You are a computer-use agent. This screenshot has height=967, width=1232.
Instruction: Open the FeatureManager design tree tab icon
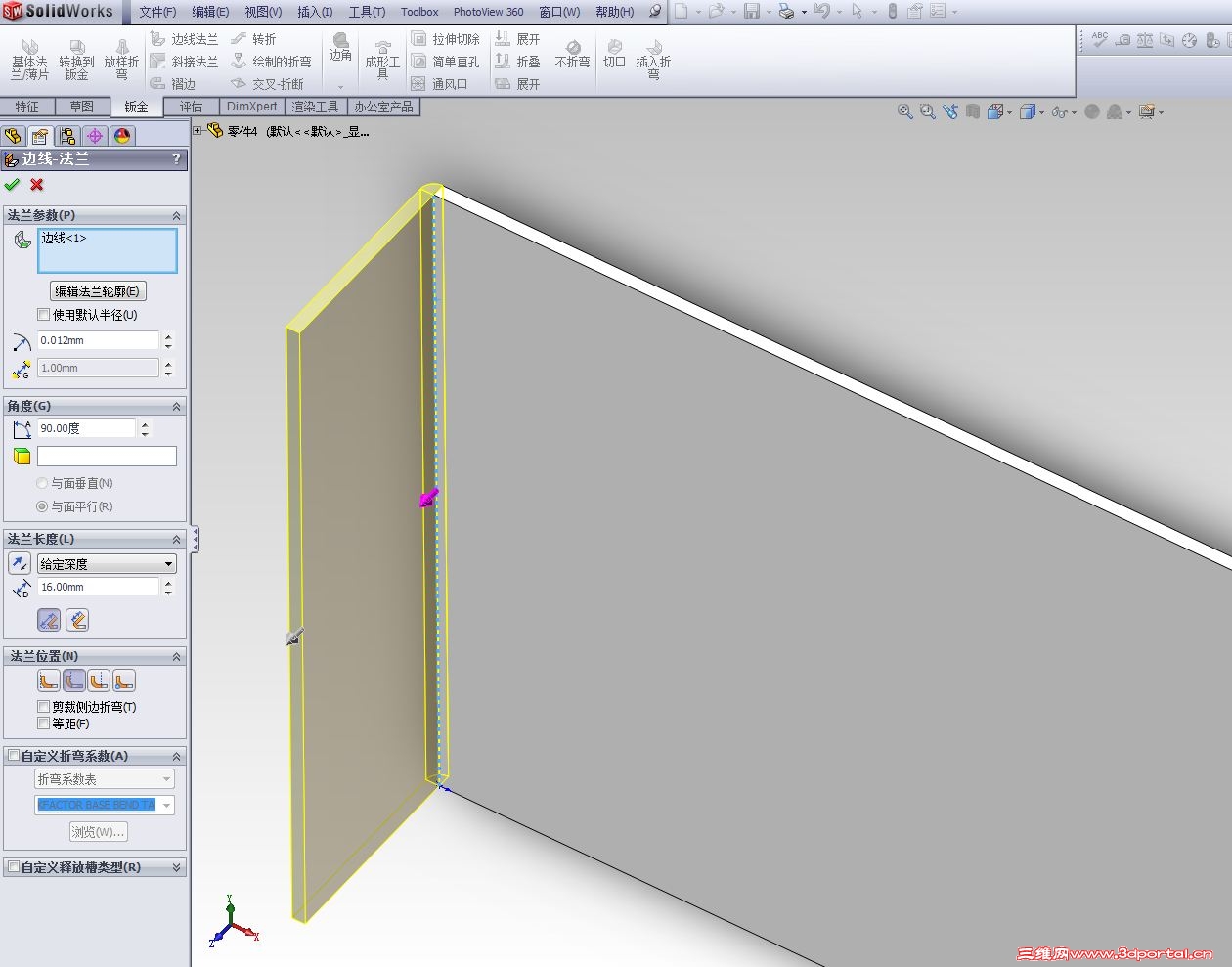point(14,136)
